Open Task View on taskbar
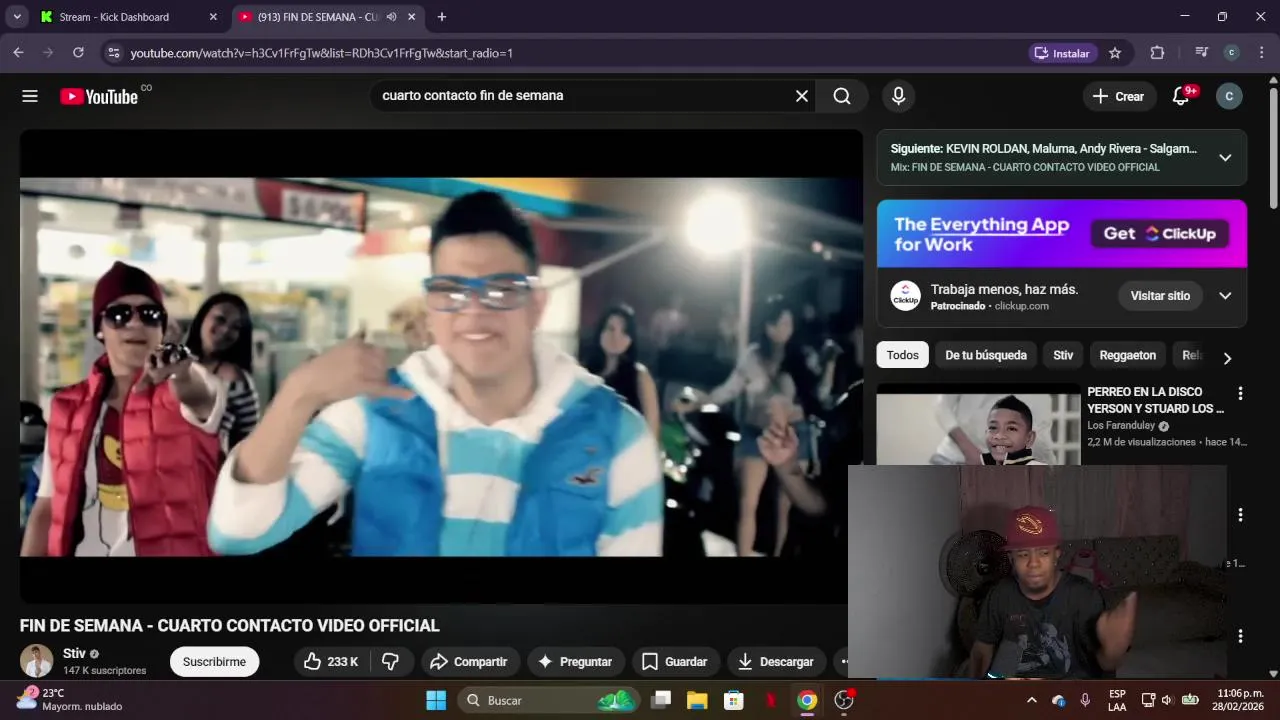1280x720 pixels. [660, 700]
